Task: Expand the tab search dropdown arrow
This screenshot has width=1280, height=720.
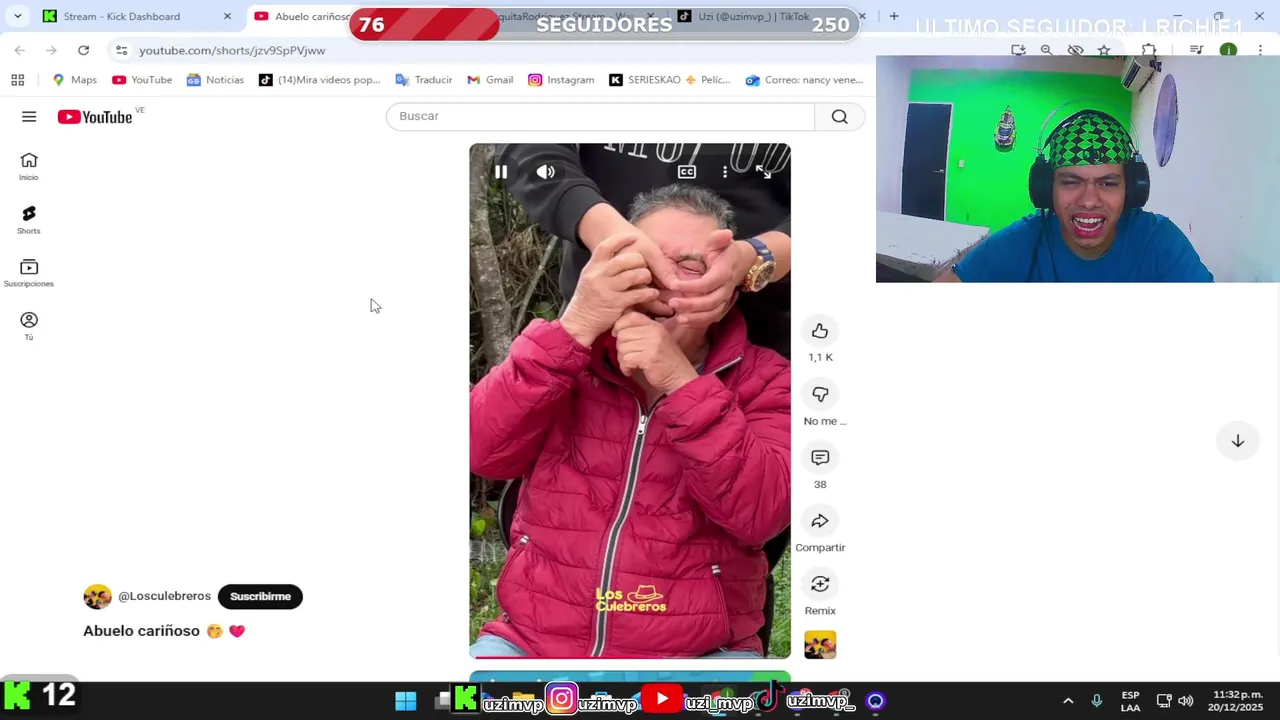Action: click(x=17, y=16)
